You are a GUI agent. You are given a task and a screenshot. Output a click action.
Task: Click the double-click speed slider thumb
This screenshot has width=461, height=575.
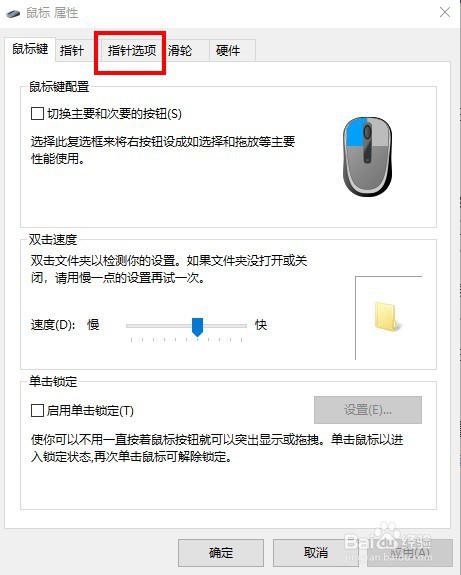pyautogui.click(x=197, y=327)
